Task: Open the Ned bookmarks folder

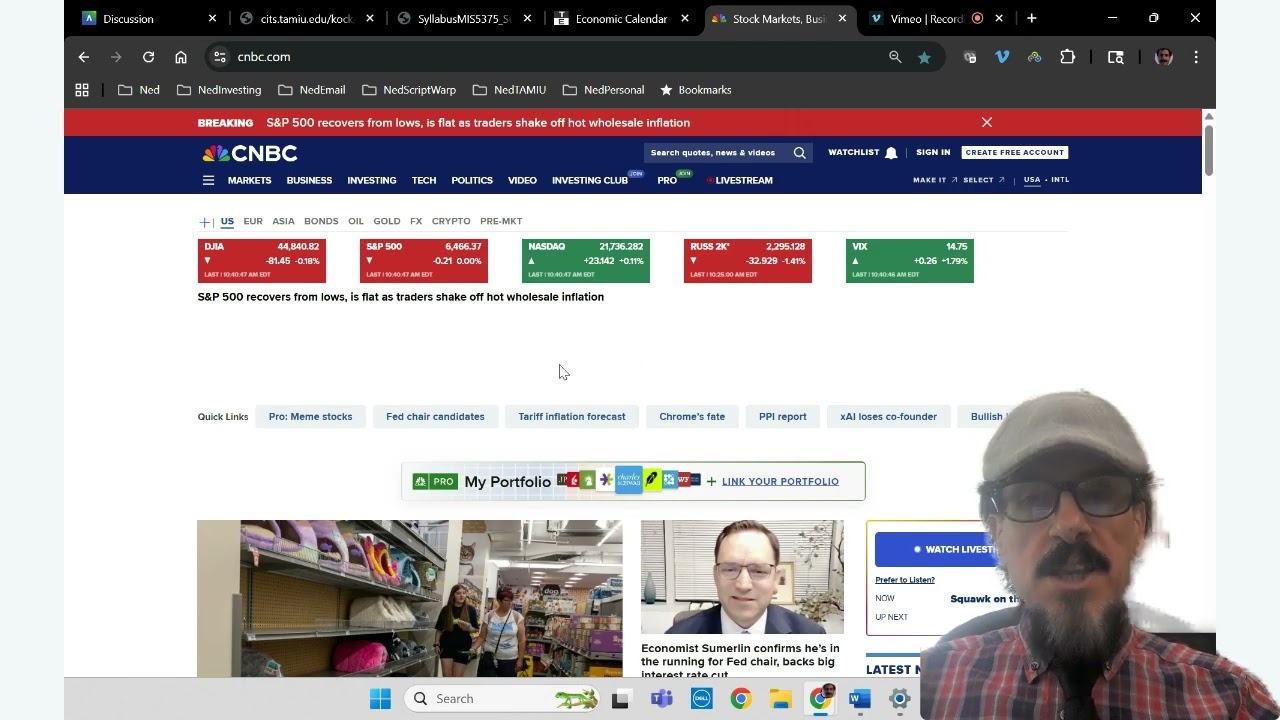Action: click(139, 90)
